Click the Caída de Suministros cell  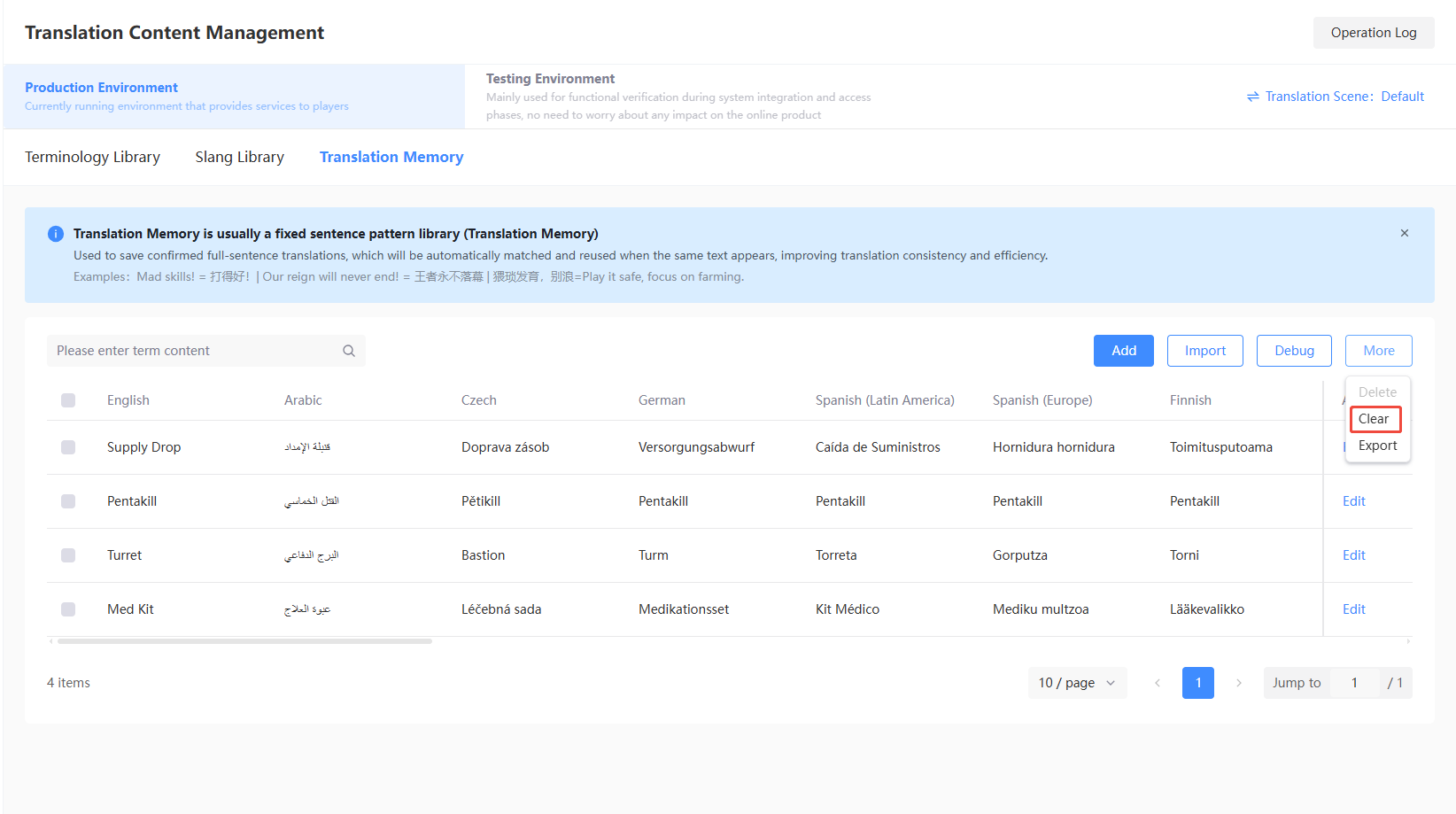[878, 447]
